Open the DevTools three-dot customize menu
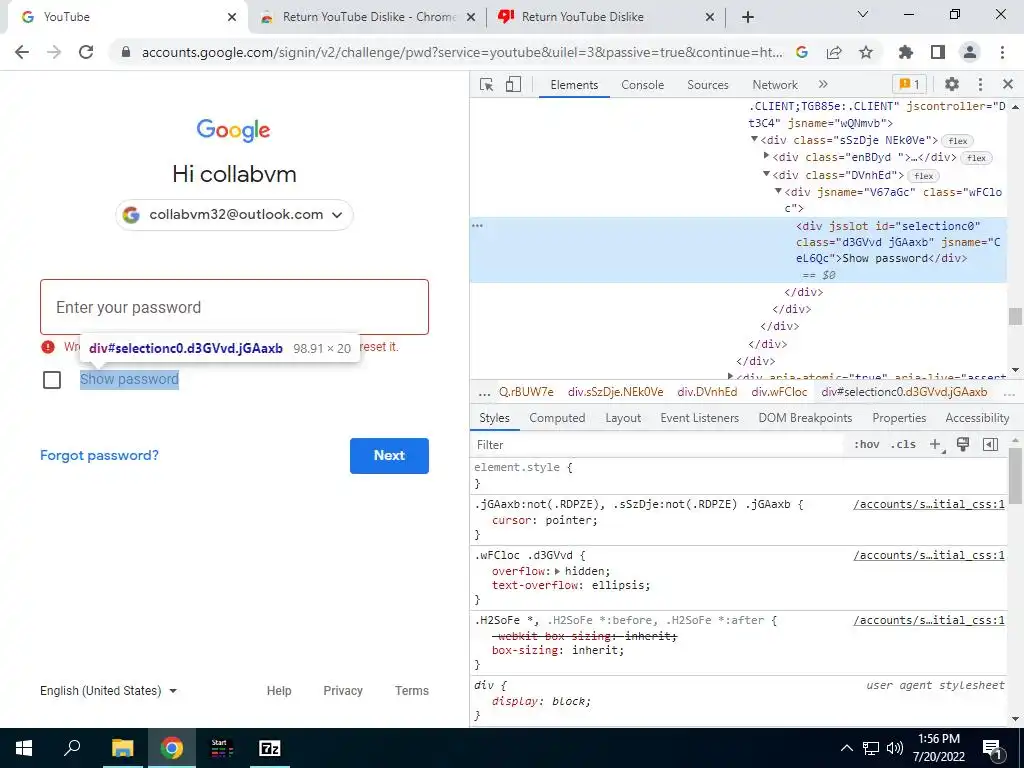The image size is (1024, 768). (980, 84)
